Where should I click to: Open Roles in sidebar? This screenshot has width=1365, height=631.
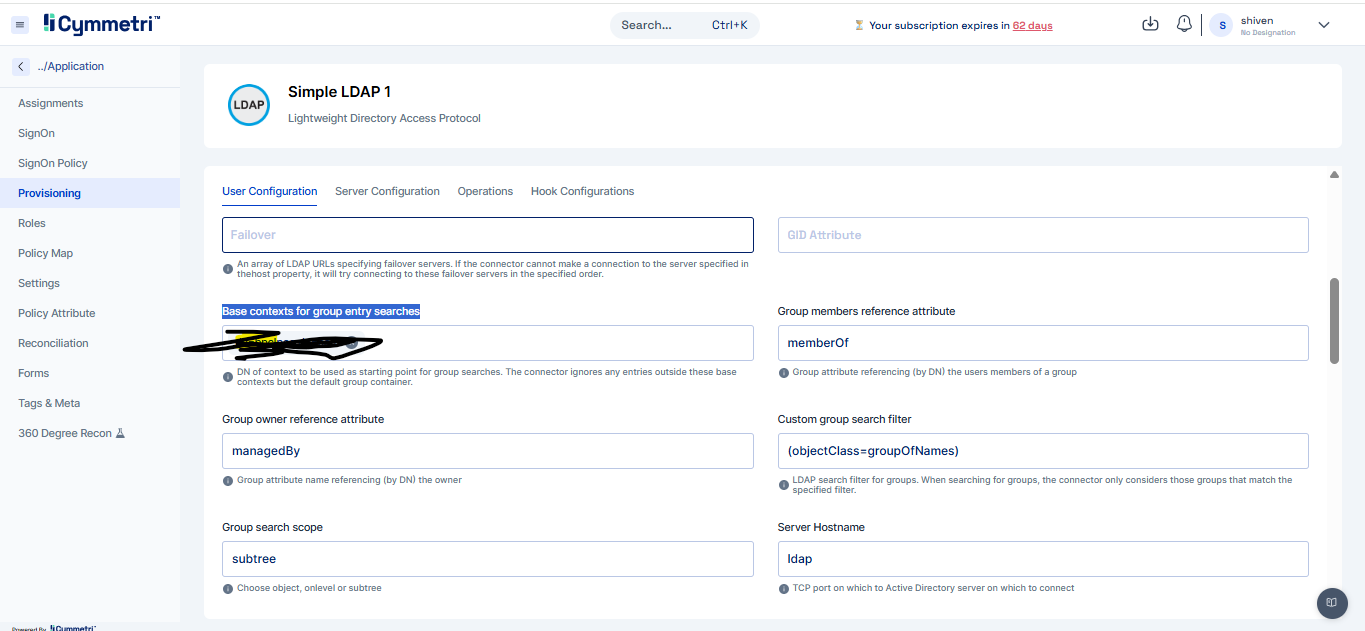pos(90,223)
